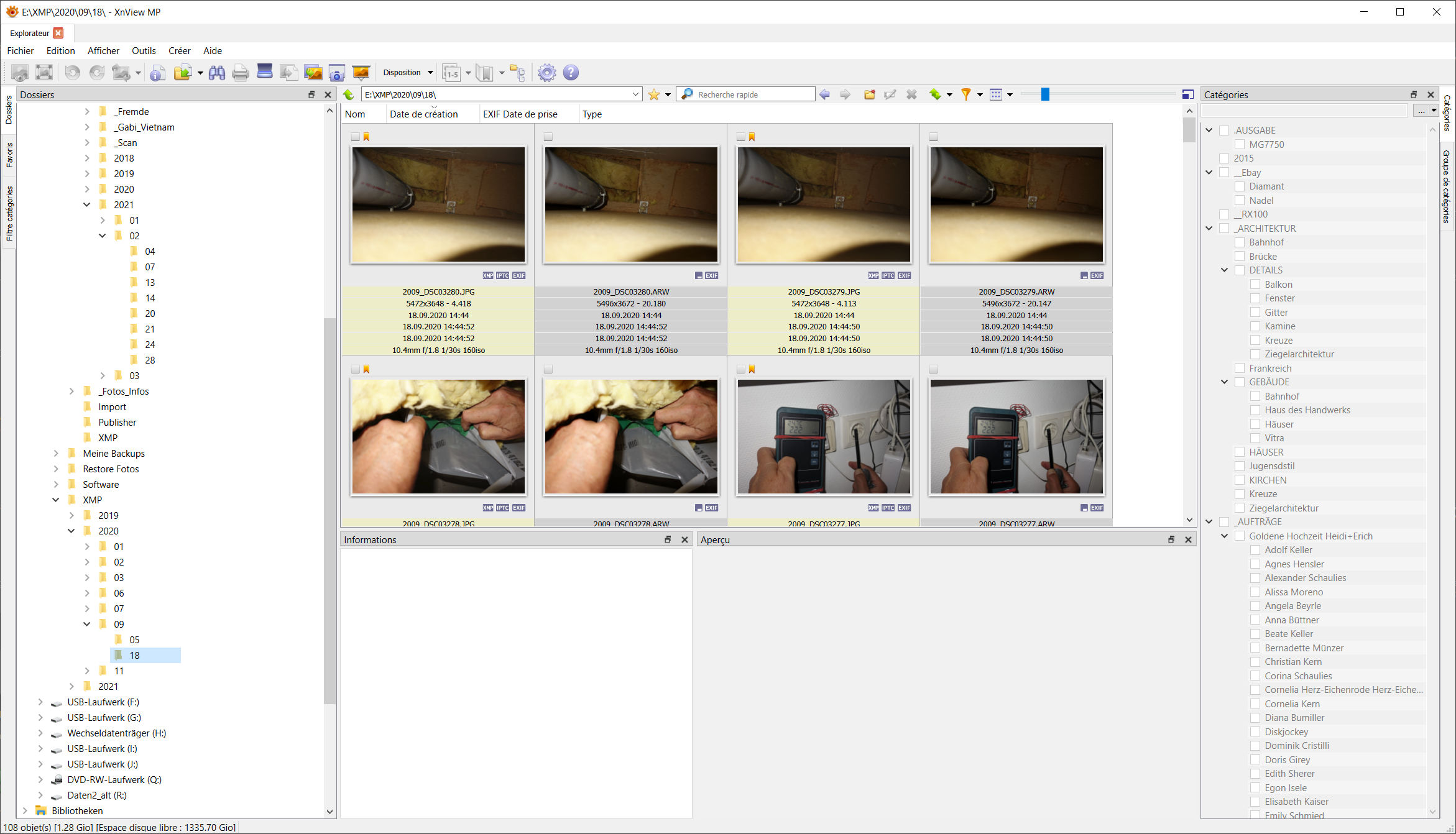The width and height of the screenshot is (1456, 834).
Task: Add current folder to favorites star
Action: [x=653, y=94]
